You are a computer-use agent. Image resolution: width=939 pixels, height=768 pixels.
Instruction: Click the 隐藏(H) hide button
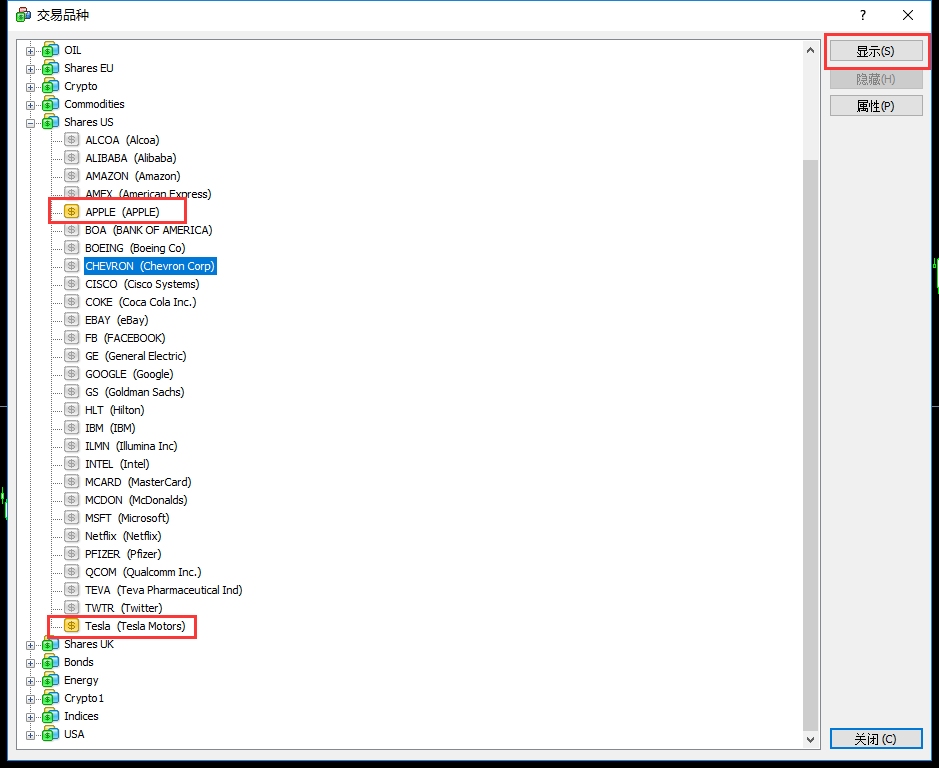[876, 79]
